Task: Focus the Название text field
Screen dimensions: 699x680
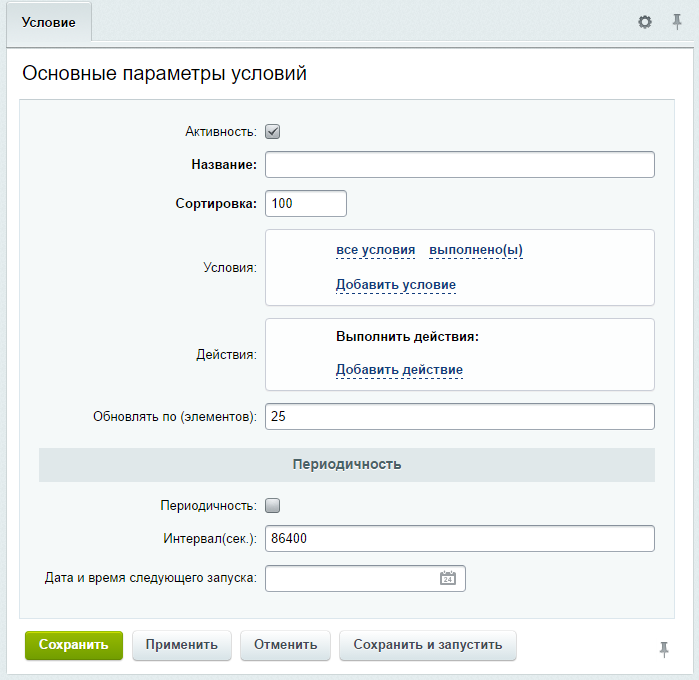Action: point(459,165)
